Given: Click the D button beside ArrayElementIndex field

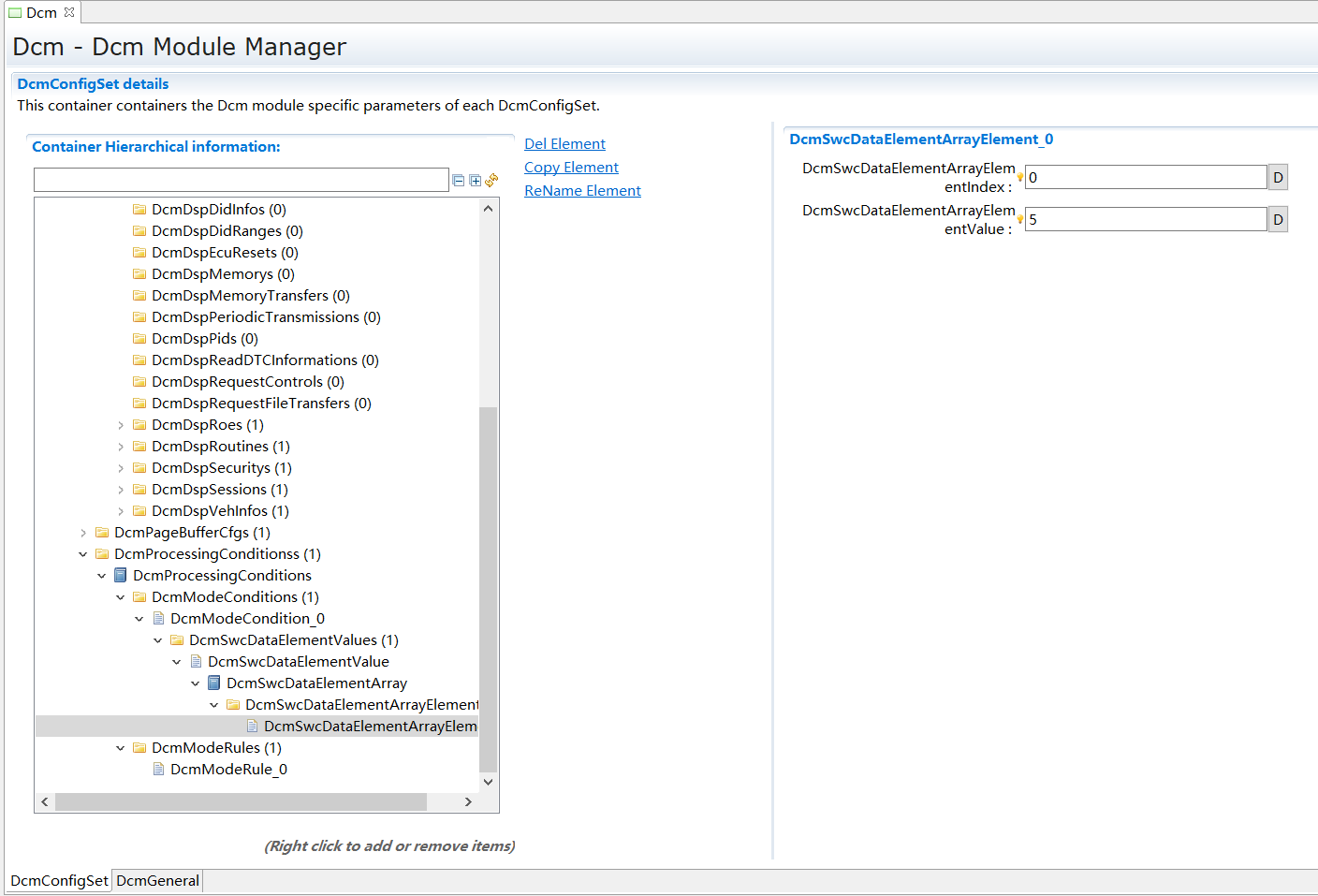Looking at the screenshot, I should pyautogui.click(x=1278, y=178).
